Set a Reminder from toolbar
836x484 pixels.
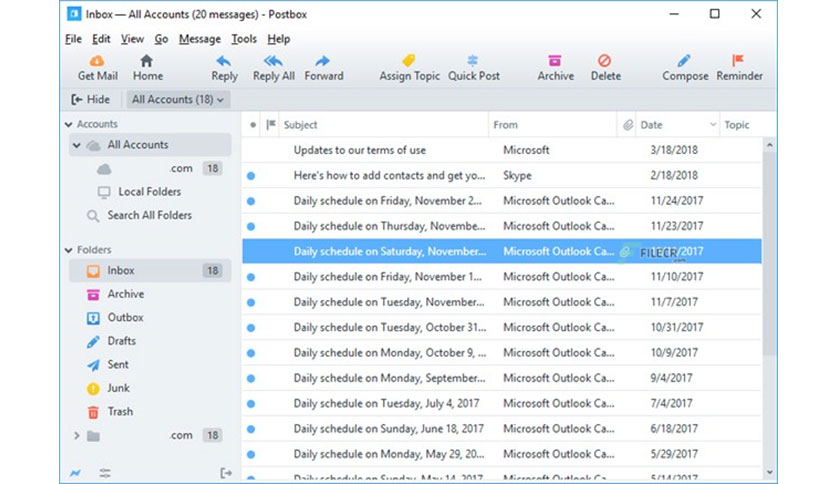739,68
